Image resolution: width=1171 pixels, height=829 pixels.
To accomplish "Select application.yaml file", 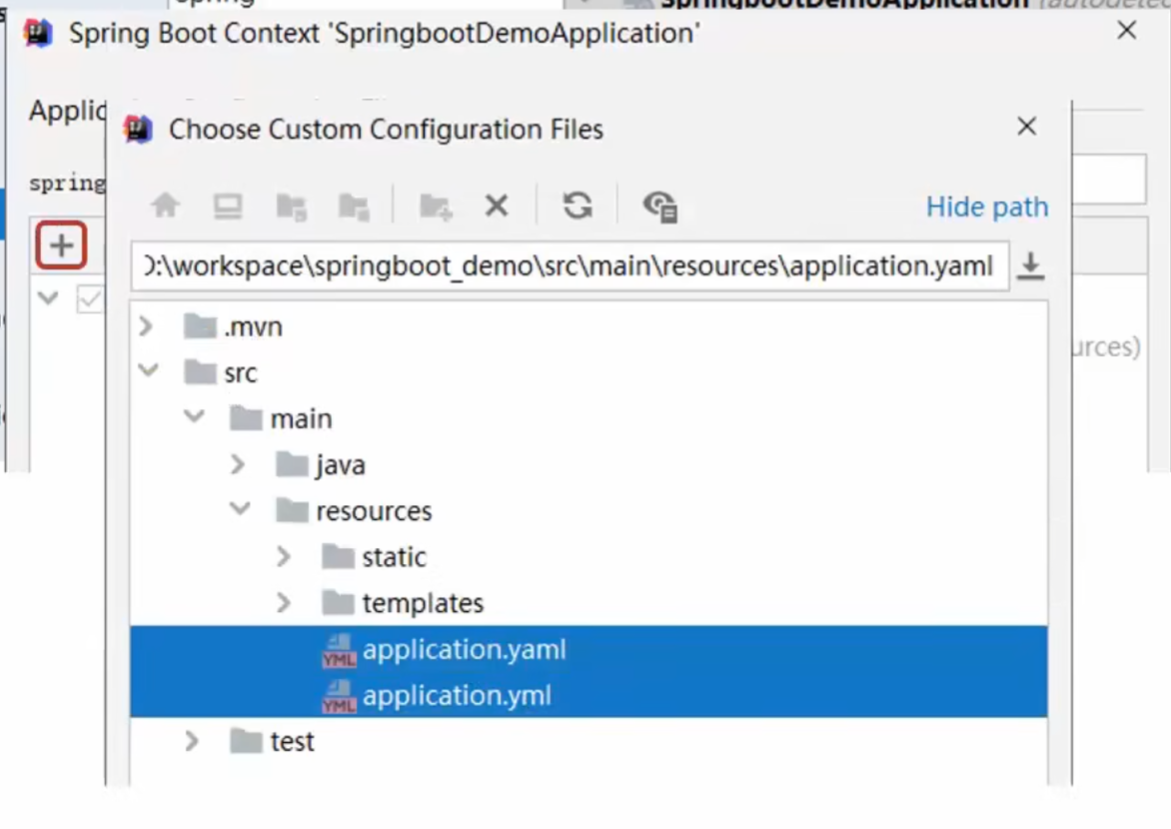I will [588, 649].
